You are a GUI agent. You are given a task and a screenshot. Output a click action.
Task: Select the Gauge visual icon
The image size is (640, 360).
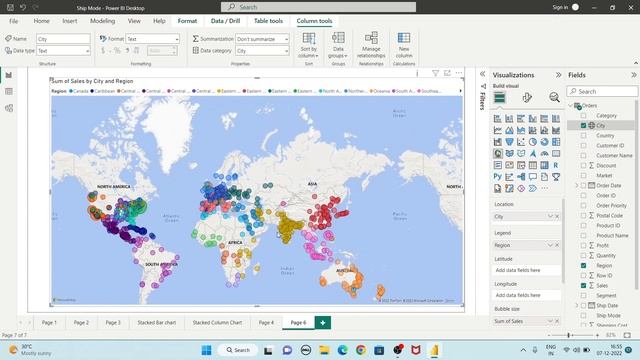[544, 153]
